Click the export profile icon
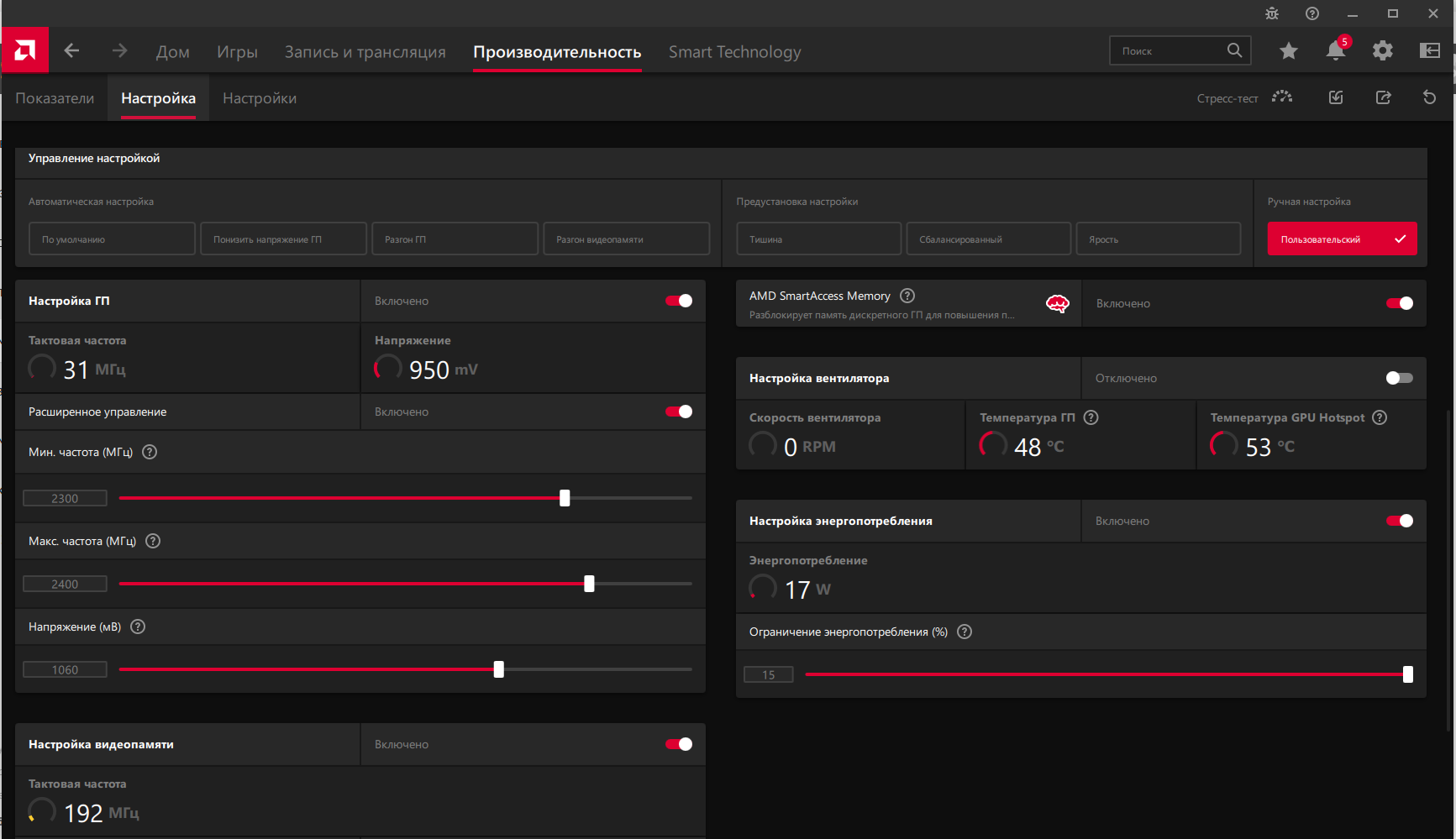This screenshot has height=839, width=1456. pyautogui.click(x=1383, y=97)
